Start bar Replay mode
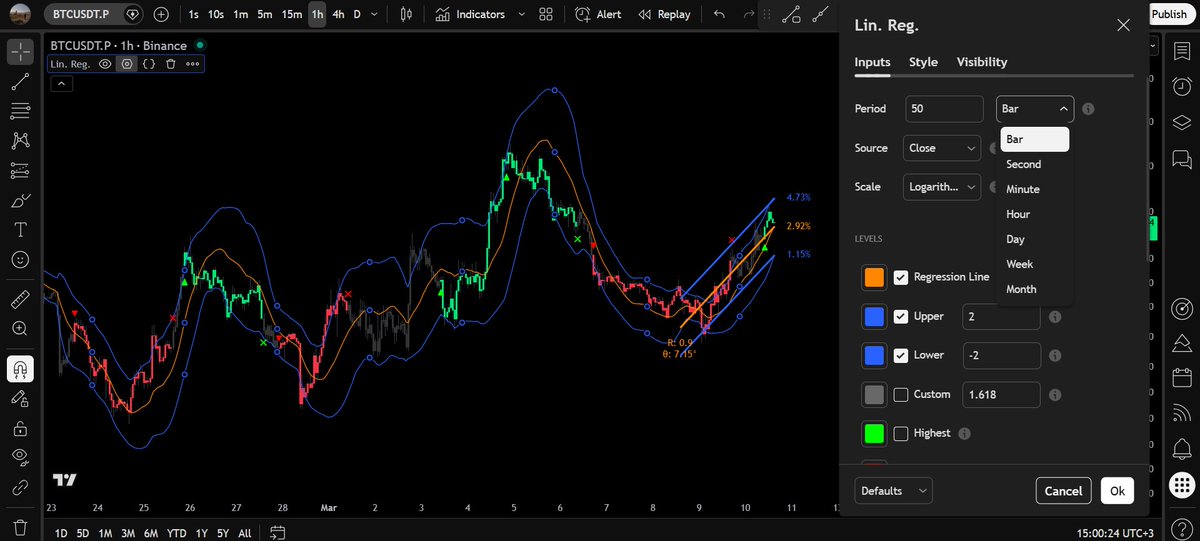This screenshot has height=541, width=1200. 664,14
